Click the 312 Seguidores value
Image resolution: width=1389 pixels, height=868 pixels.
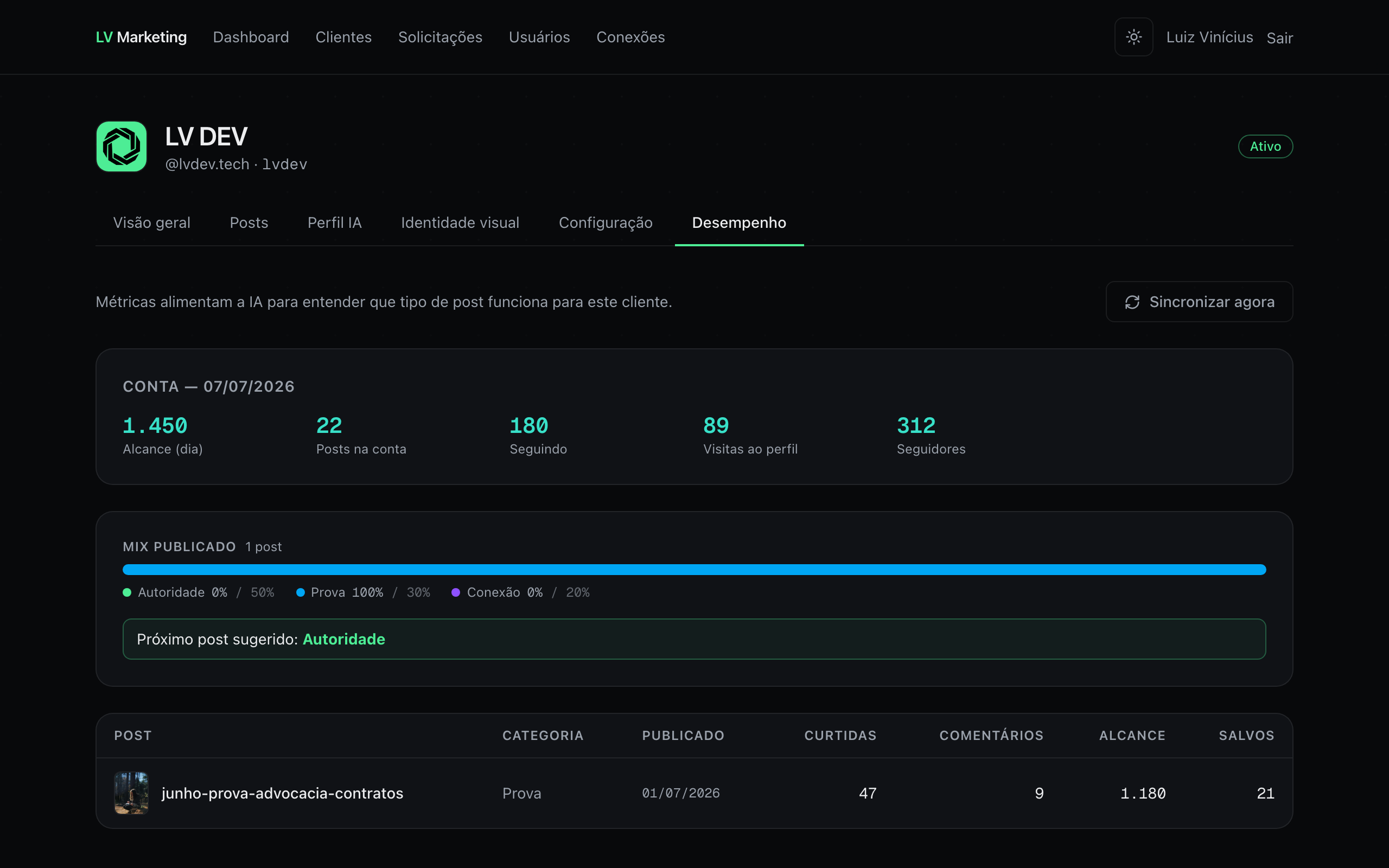point(916,425)
